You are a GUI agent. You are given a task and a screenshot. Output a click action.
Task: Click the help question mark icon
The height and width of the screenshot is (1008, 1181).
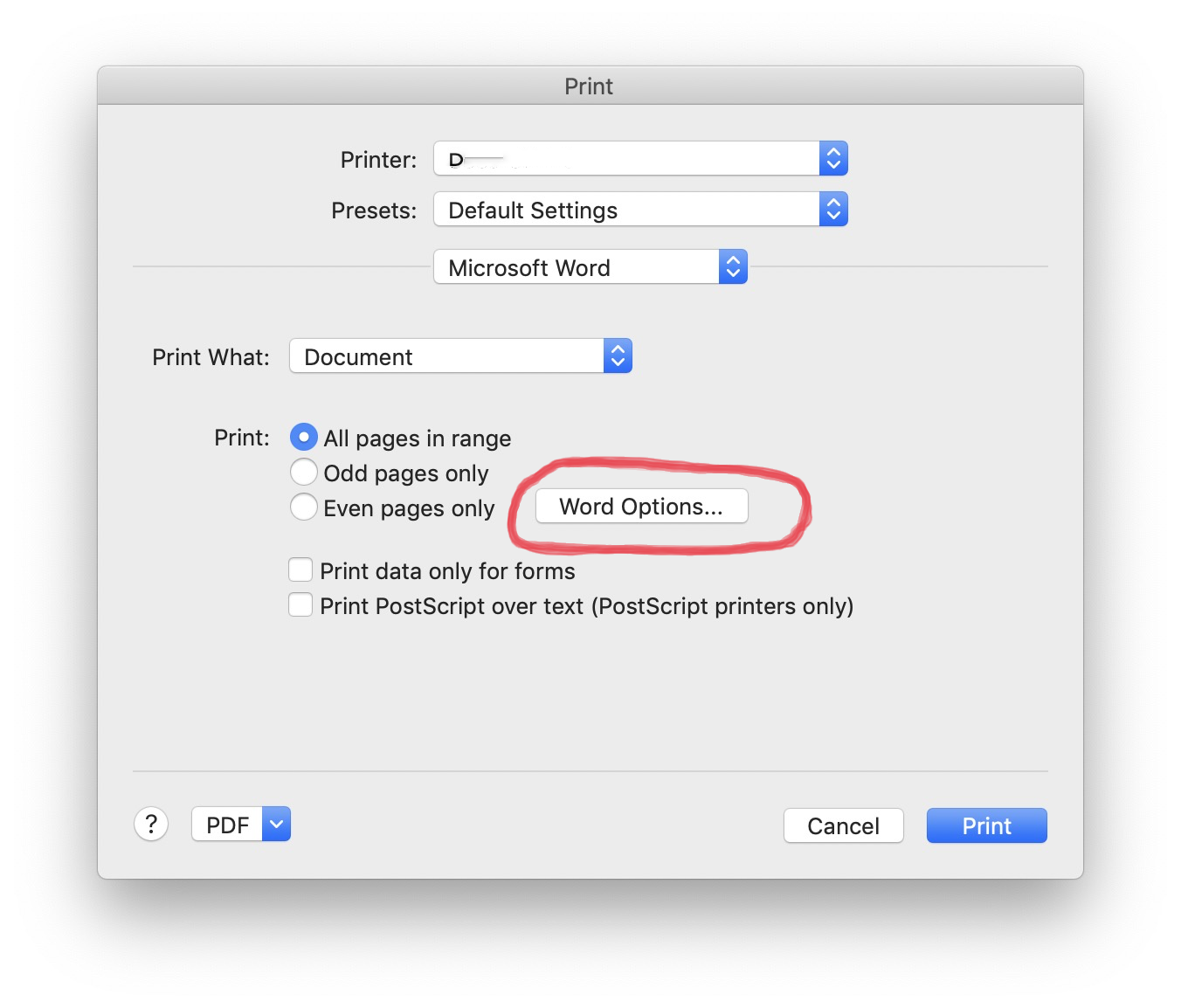coord(151,824)
